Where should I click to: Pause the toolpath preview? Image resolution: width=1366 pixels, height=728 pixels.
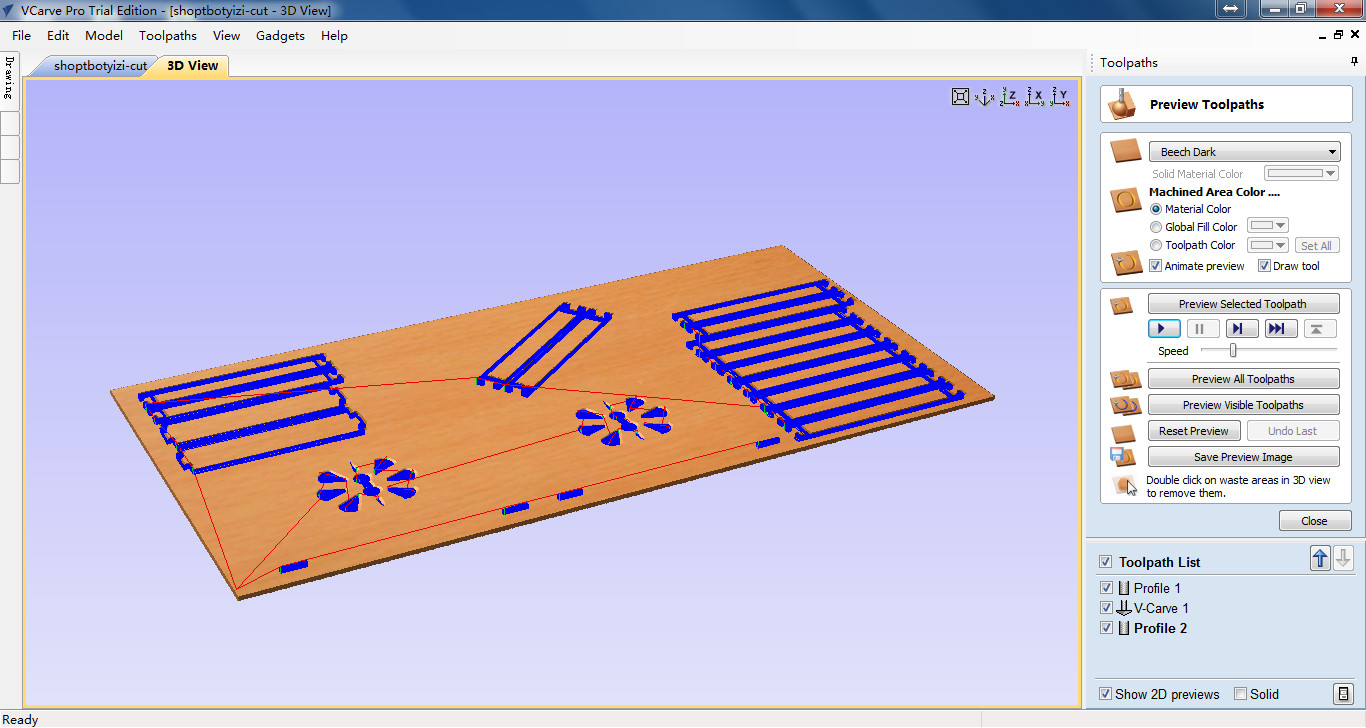tap(1203, 329)
